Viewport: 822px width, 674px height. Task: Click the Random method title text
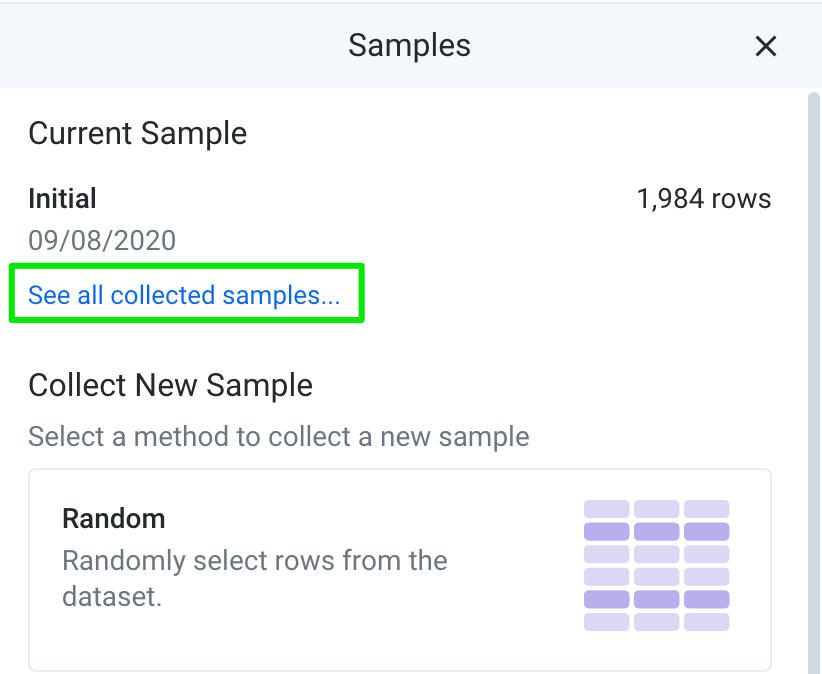tap(114, 519)
